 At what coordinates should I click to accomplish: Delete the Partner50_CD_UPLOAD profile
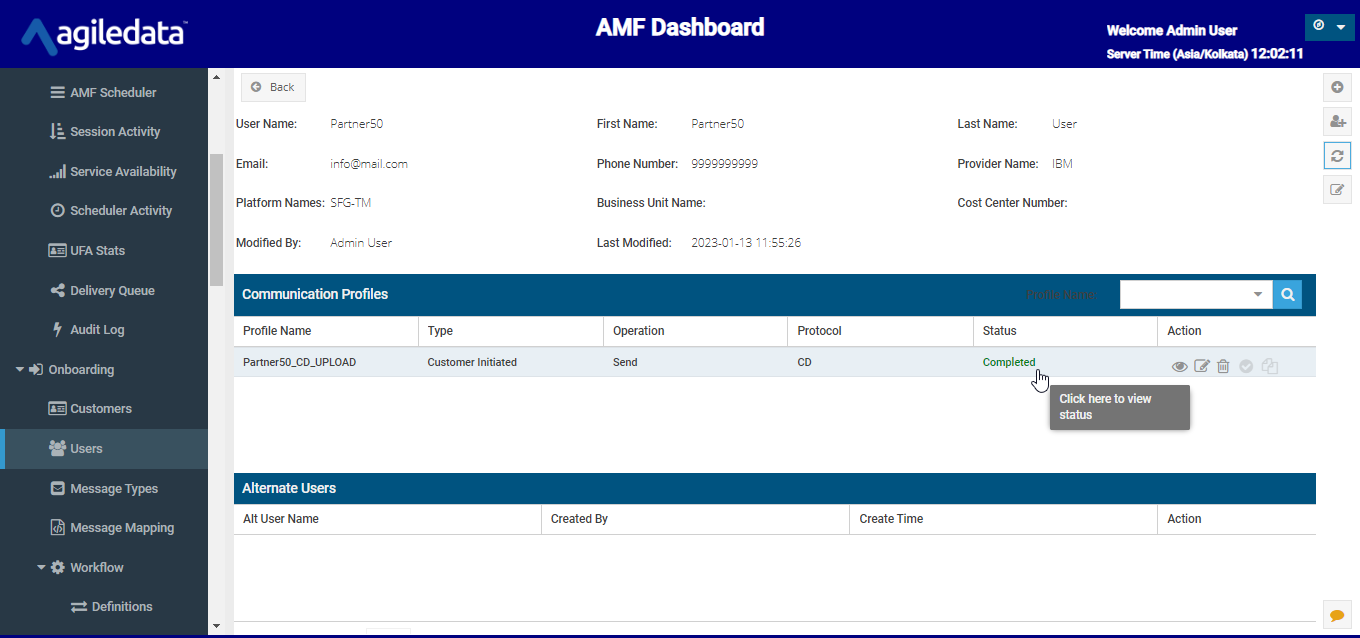click(1223, 367)
